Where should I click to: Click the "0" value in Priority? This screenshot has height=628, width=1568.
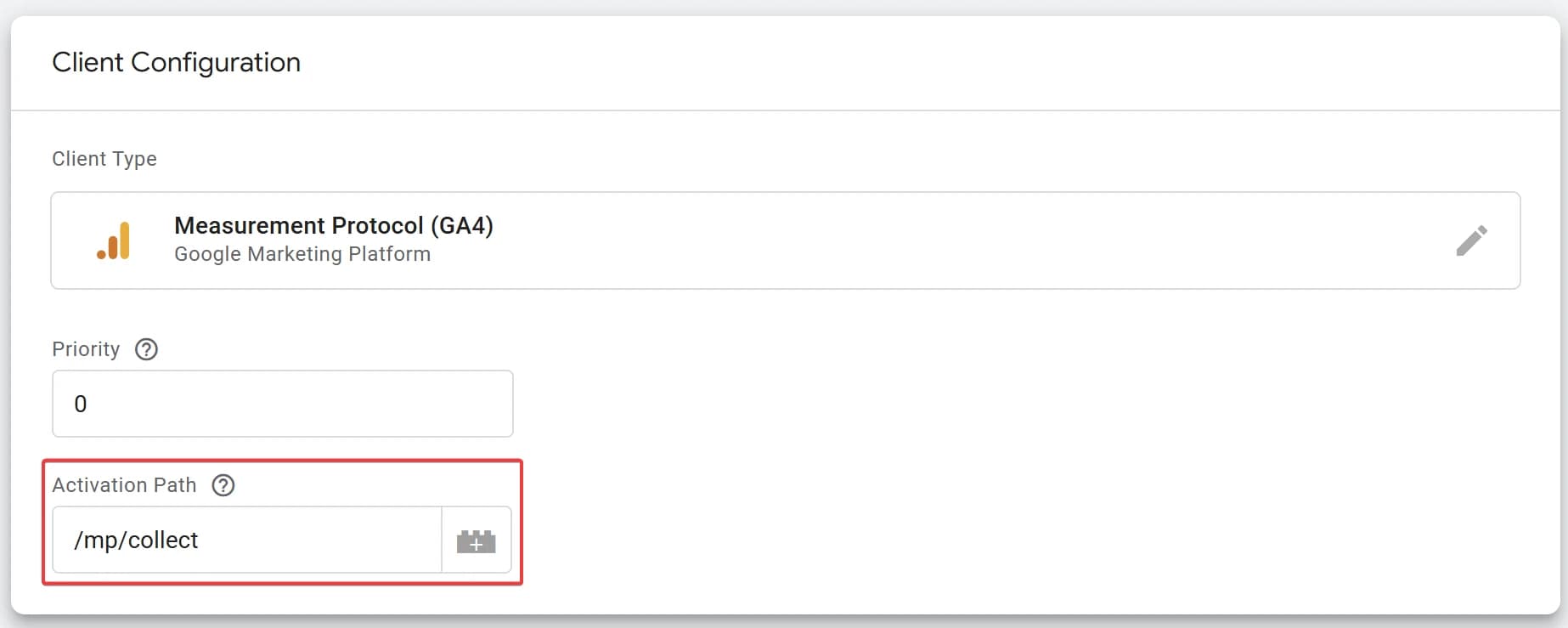coord(81,404)
